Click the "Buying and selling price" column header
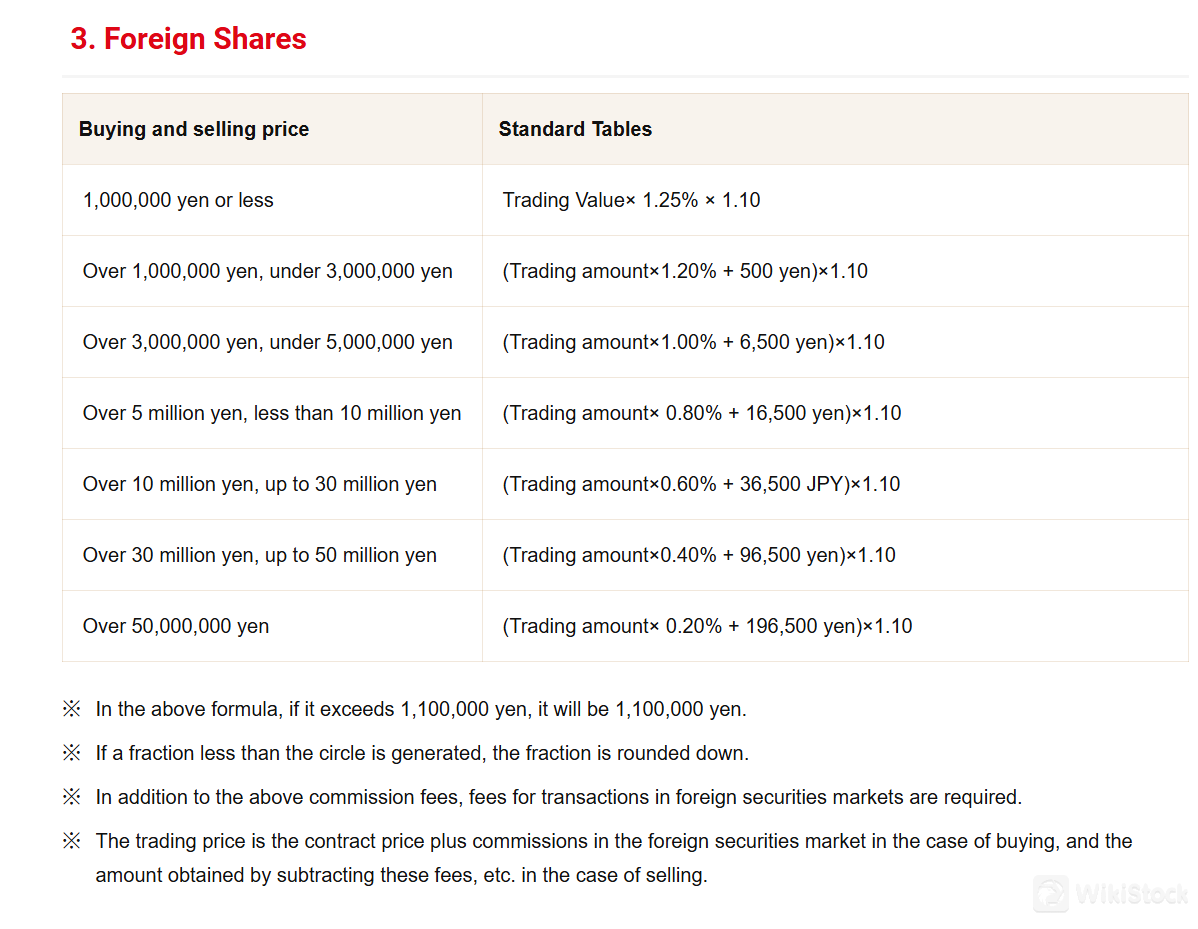 [194, 129]
